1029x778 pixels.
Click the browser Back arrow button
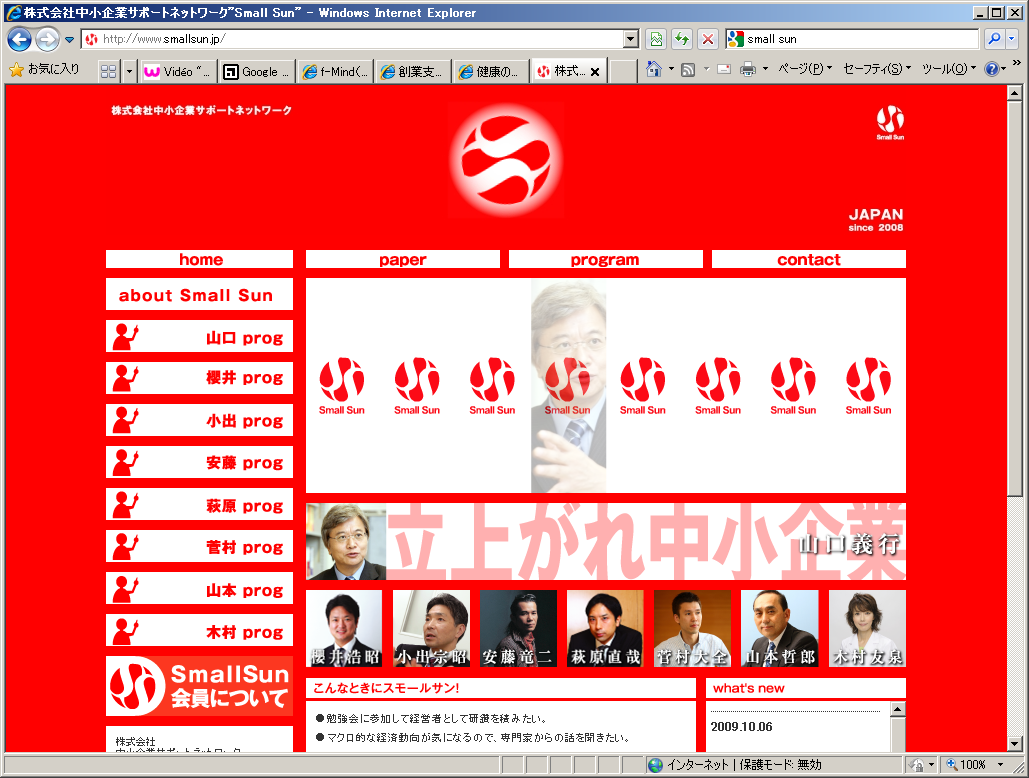(19, 39)
